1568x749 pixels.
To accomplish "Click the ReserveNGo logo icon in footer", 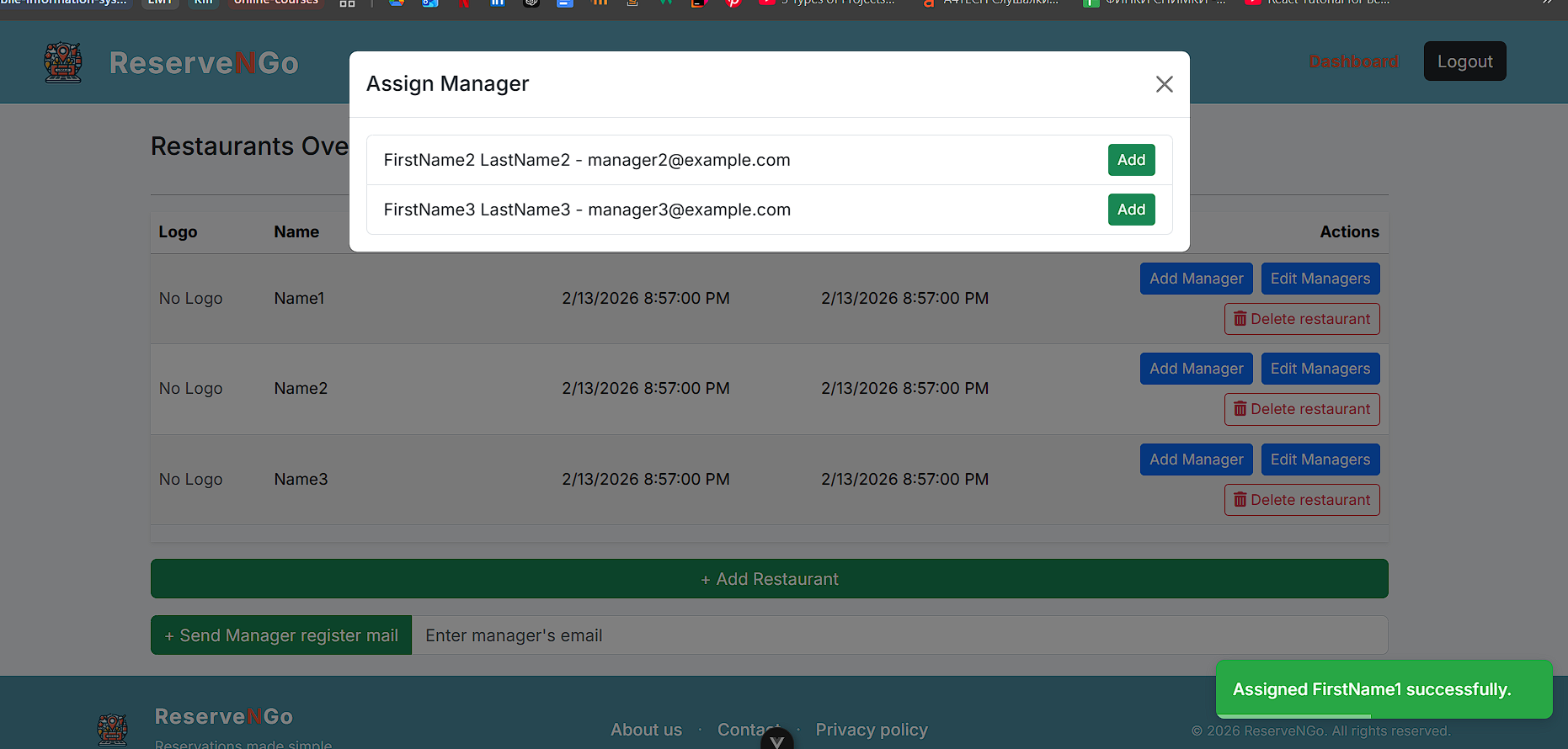I will click(x=112, y=729).
